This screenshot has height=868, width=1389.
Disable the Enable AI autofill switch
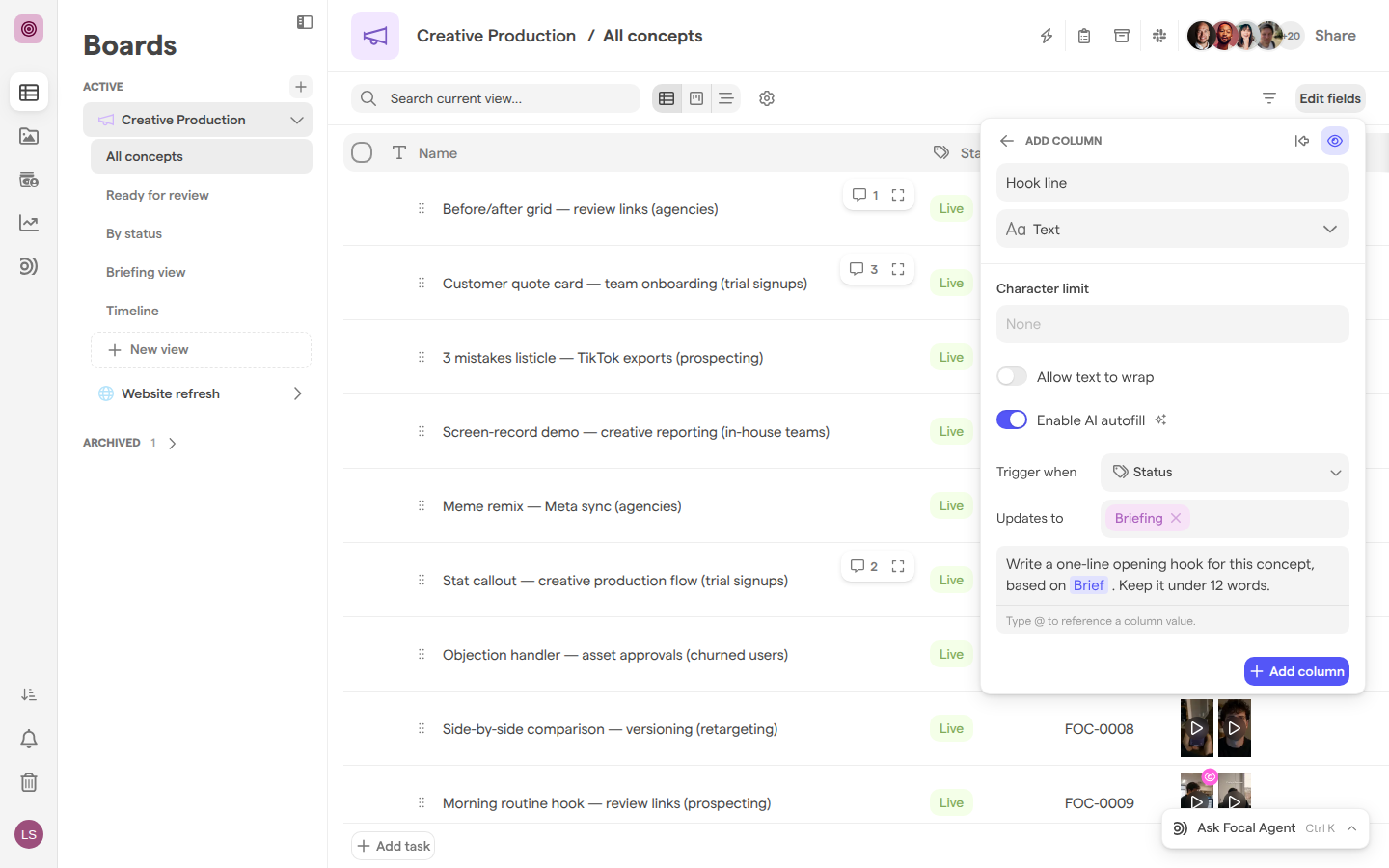[x=1012, y=420]
